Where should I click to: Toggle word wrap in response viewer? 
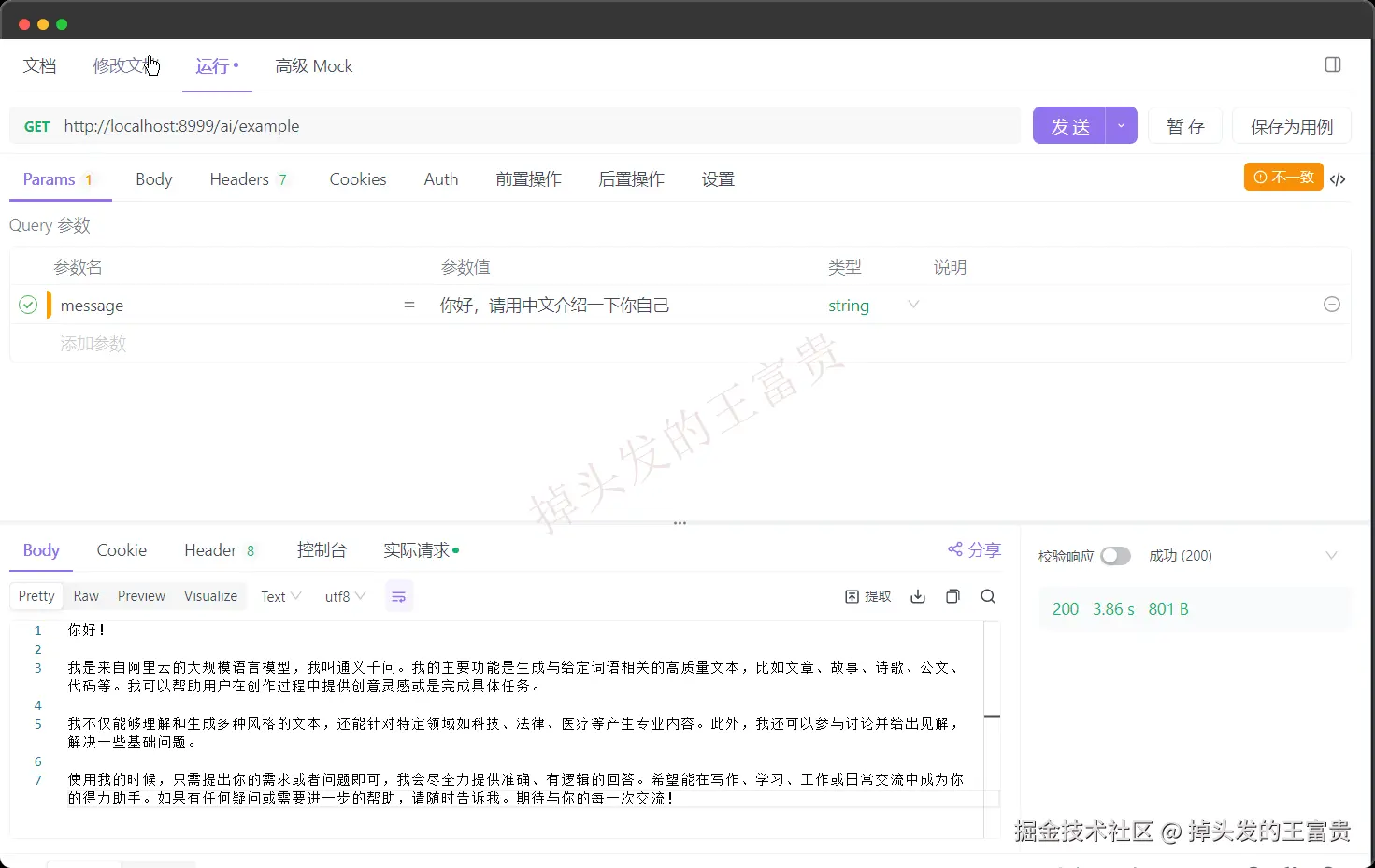click(399, 596)
